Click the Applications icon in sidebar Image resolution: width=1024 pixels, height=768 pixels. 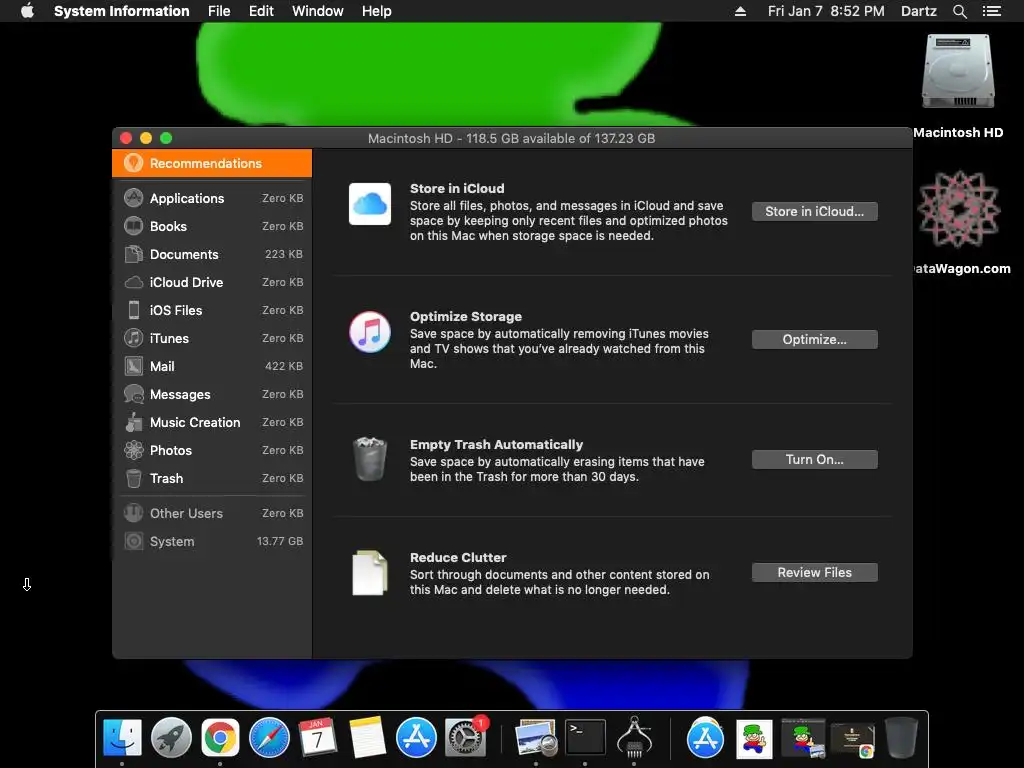[134, 198]
